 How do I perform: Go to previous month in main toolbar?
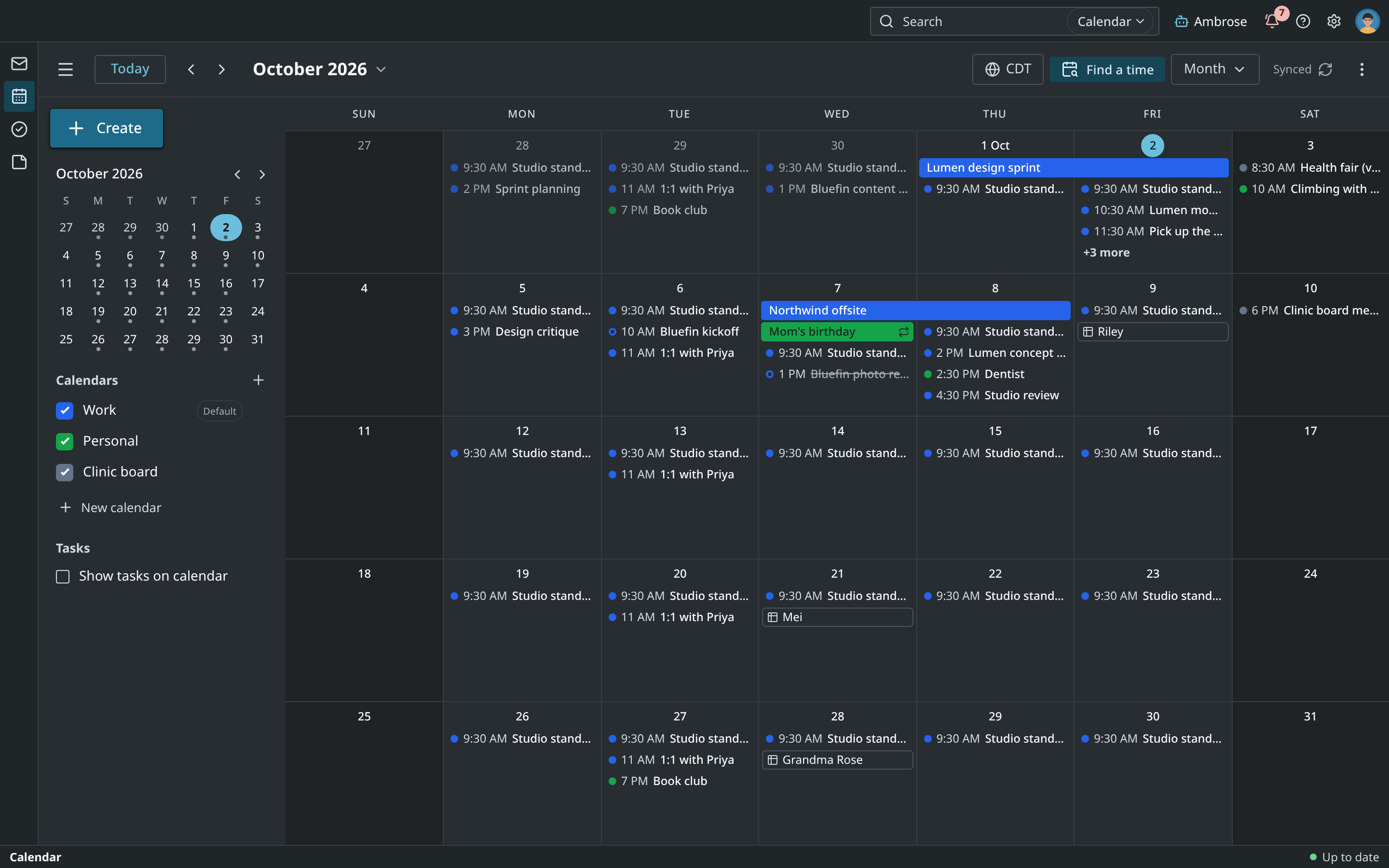[x=191, y=69]
